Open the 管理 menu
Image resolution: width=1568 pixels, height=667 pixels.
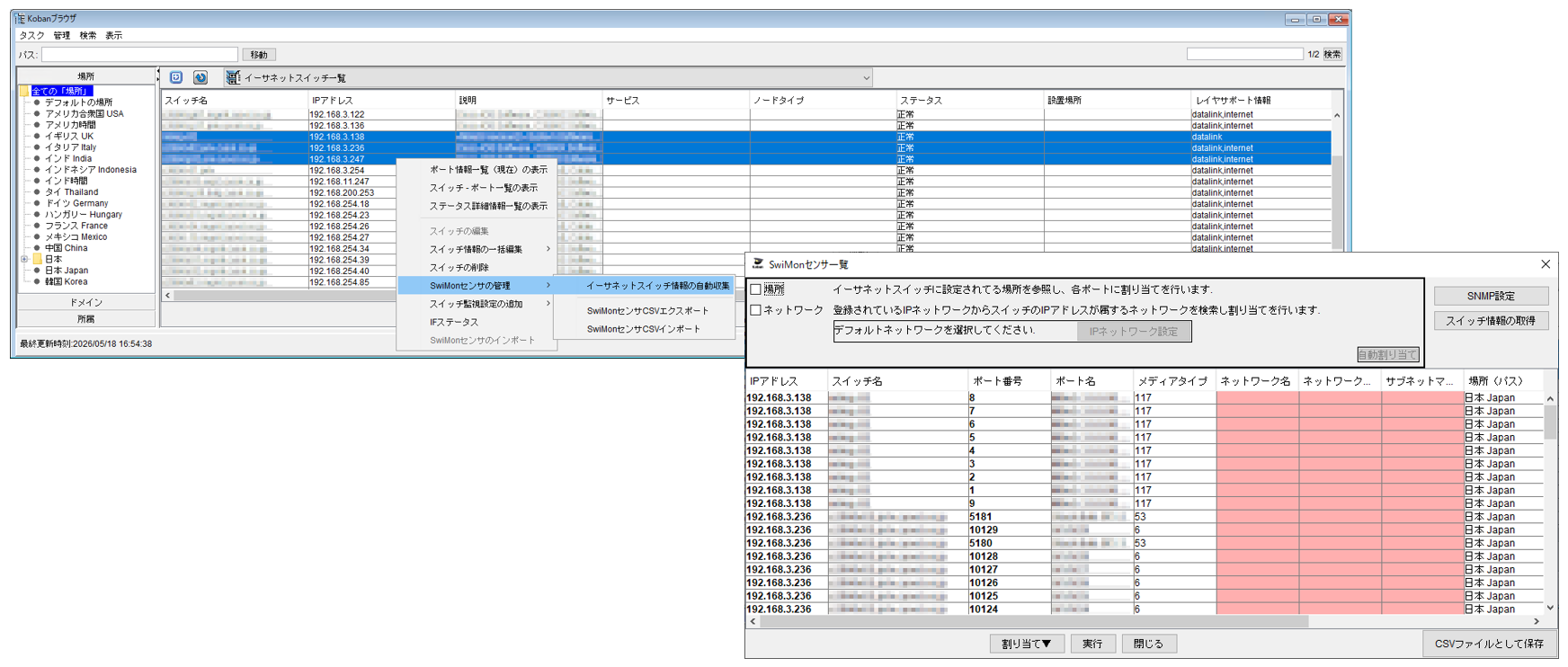[x=61, y=35]
